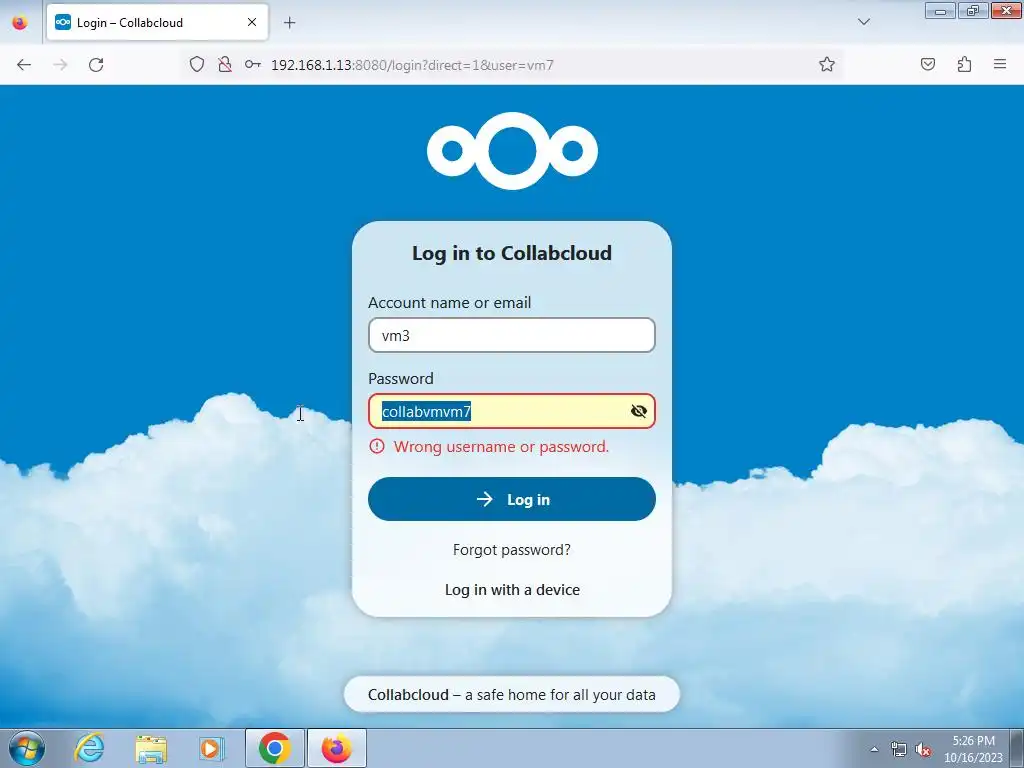Click the Firefox View icon
The height and width of the screenshot is (768, 1024).
(20, 22)
